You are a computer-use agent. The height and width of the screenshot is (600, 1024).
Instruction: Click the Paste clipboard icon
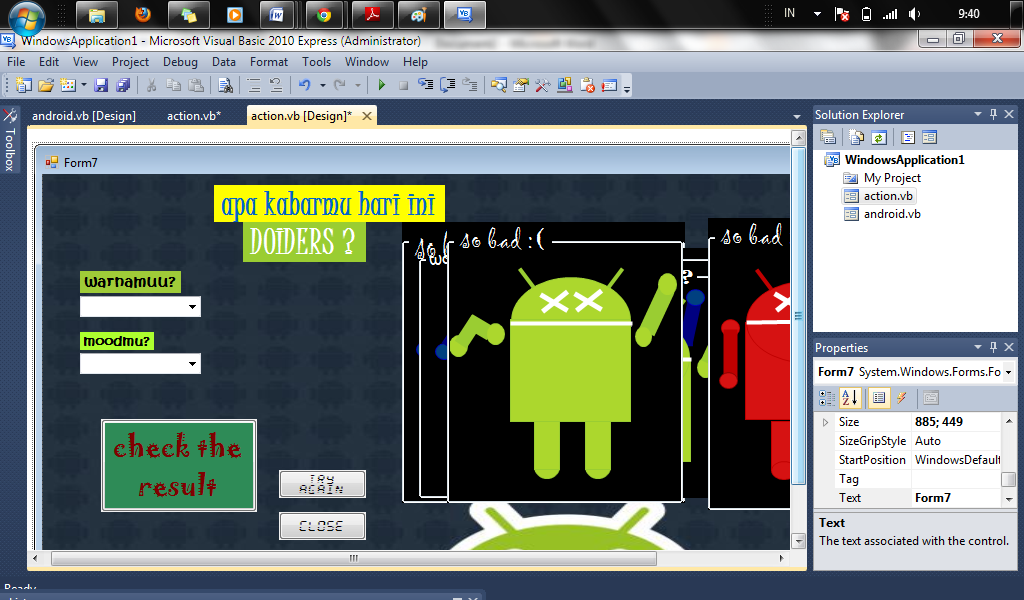point(195,85)
